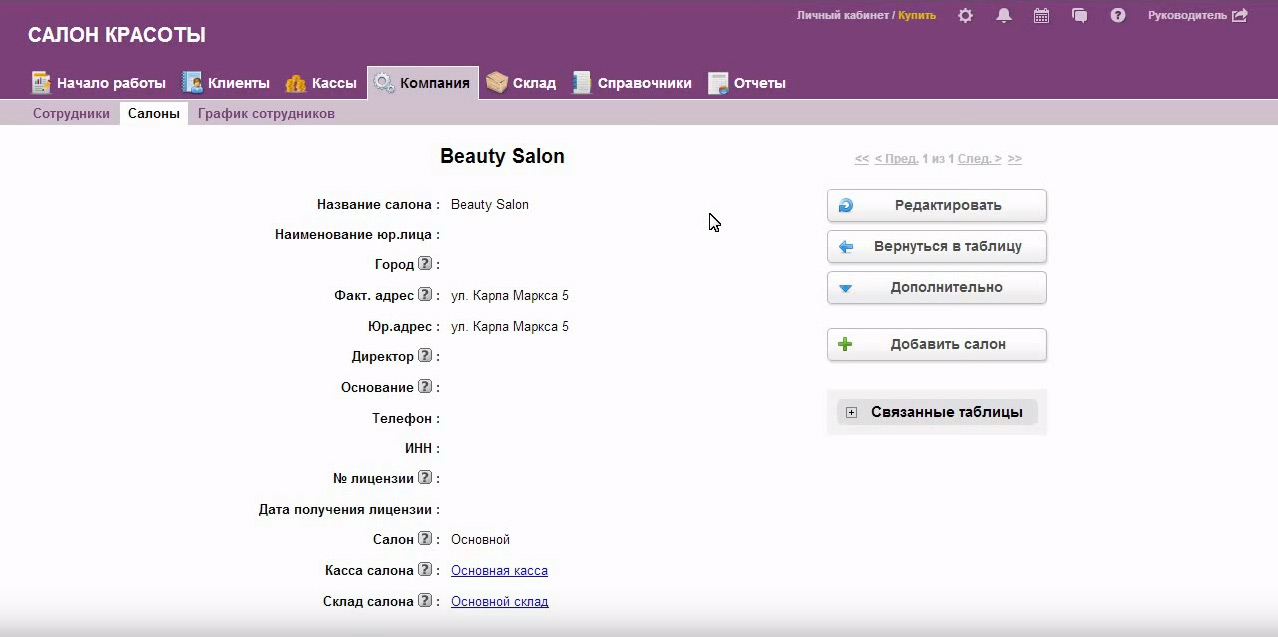Open the Основной склад link
Image resolution: width=1278 pixels, height=637 pixels.
click(x=499, y=602)
